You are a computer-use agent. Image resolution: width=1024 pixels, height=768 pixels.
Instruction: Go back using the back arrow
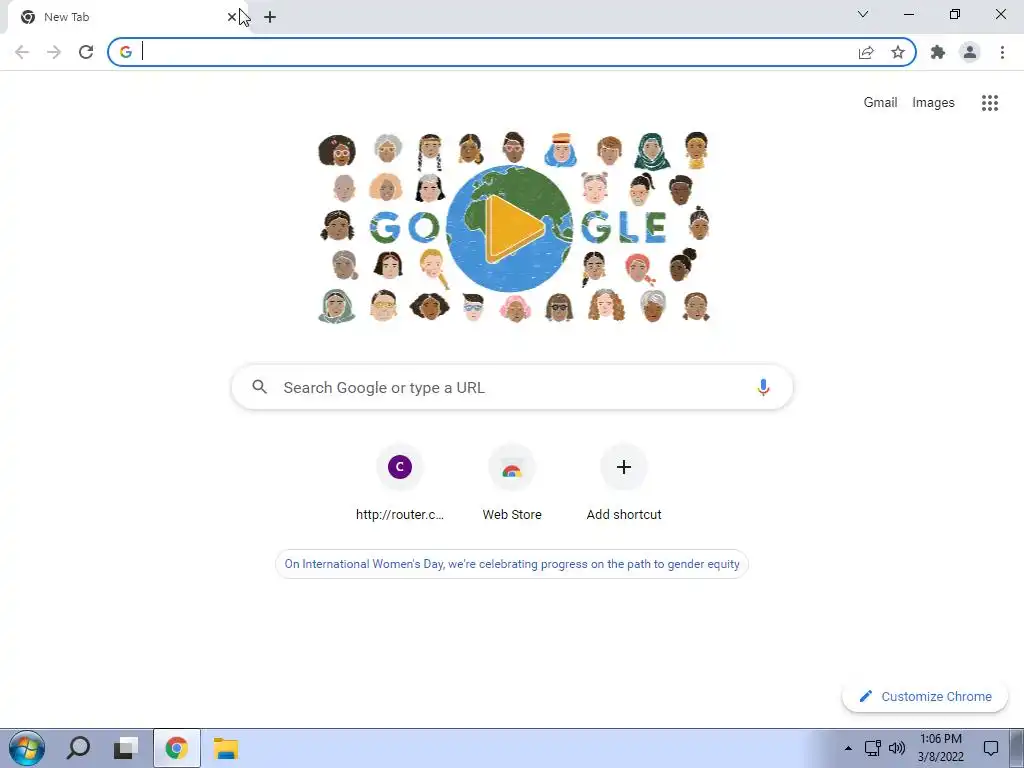(22, 52)
